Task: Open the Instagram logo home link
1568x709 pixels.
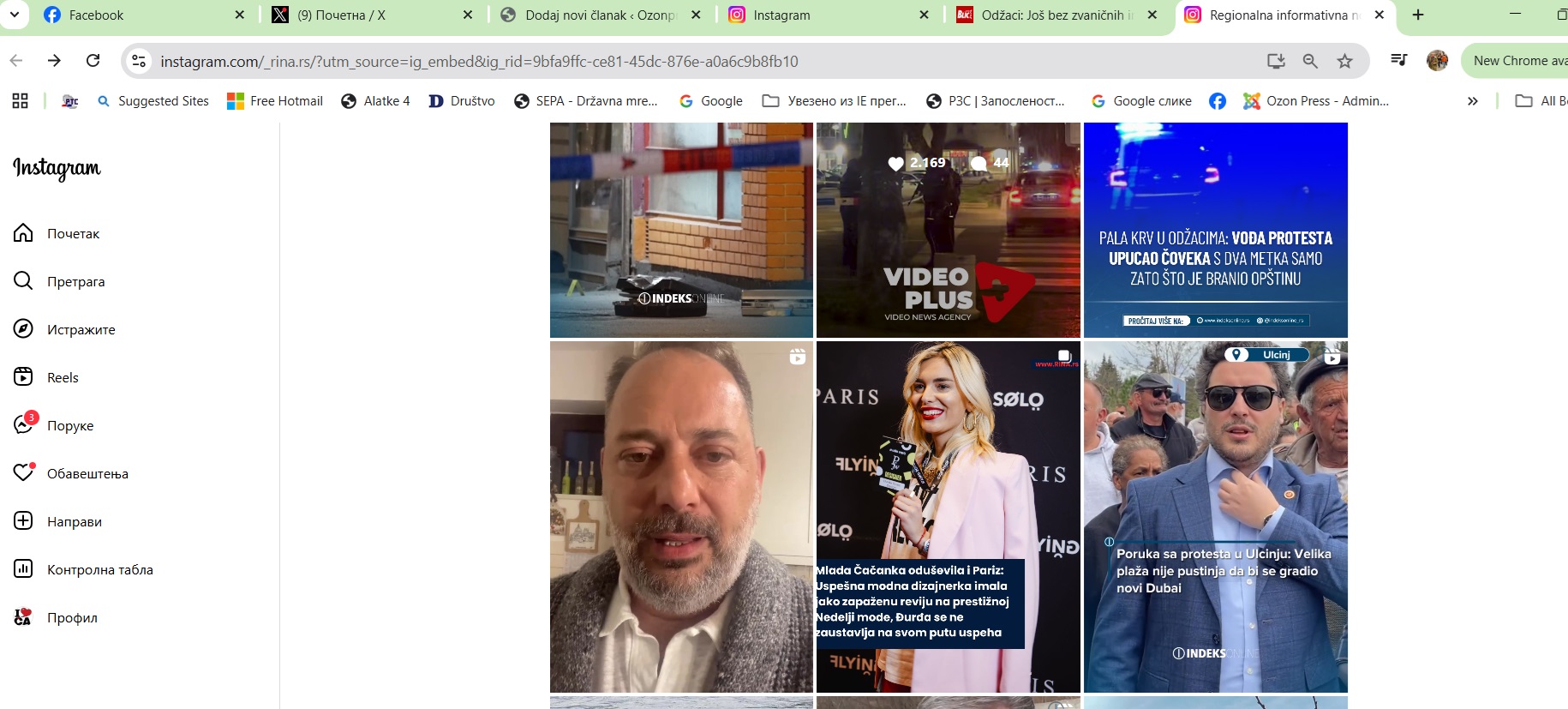Action: [x=57, y=168]
